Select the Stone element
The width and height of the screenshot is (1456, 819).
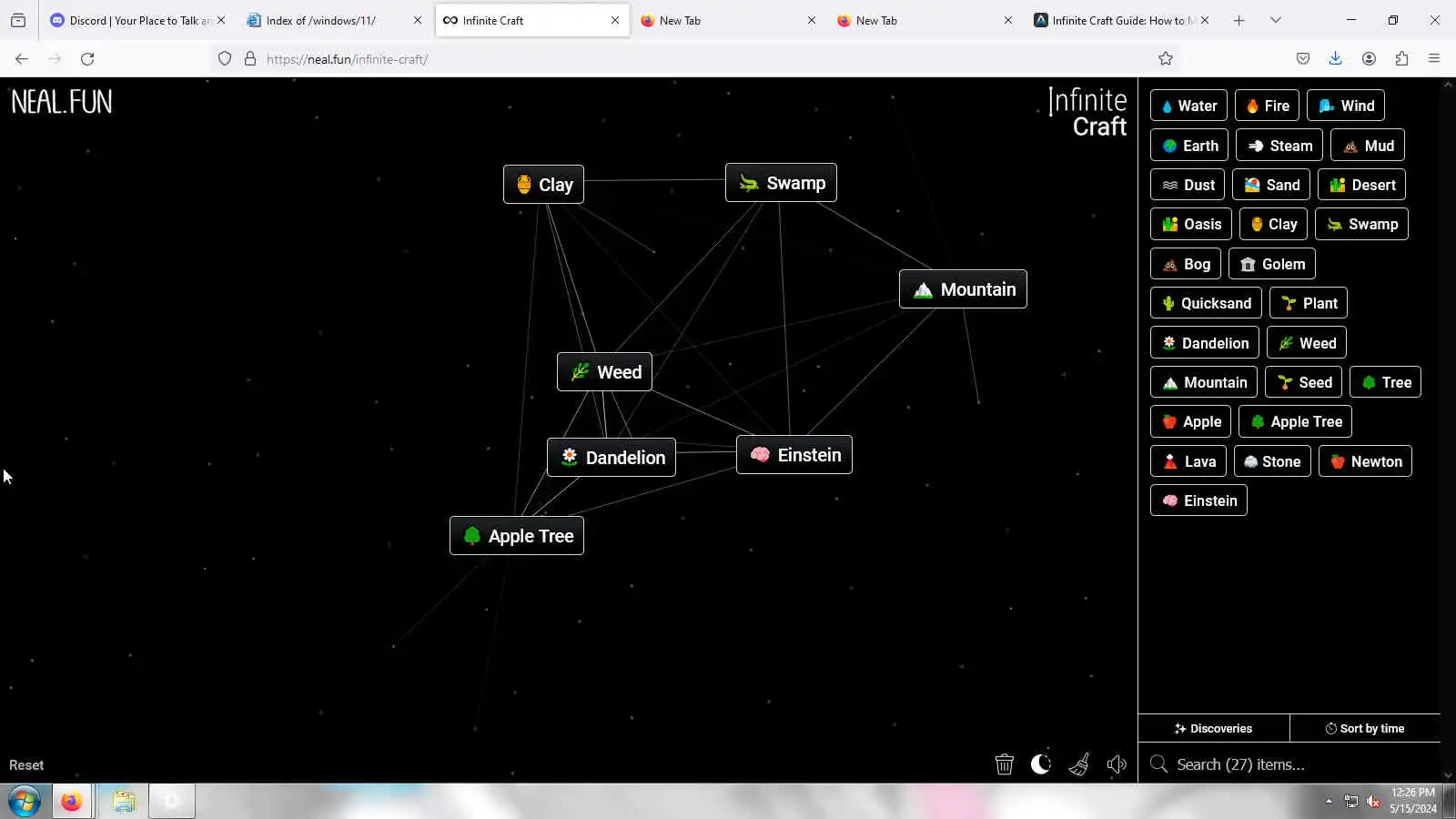pos(1272,461)
